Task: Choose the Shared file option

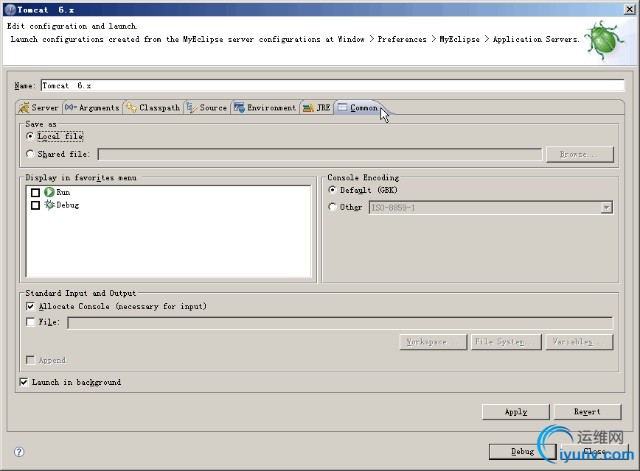Action: [x=30, y=154]
